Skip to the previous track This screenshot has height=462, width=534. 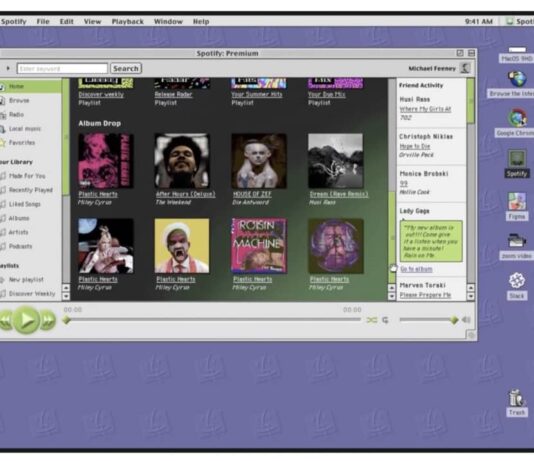pyautogui.click(x=6, y=320)
